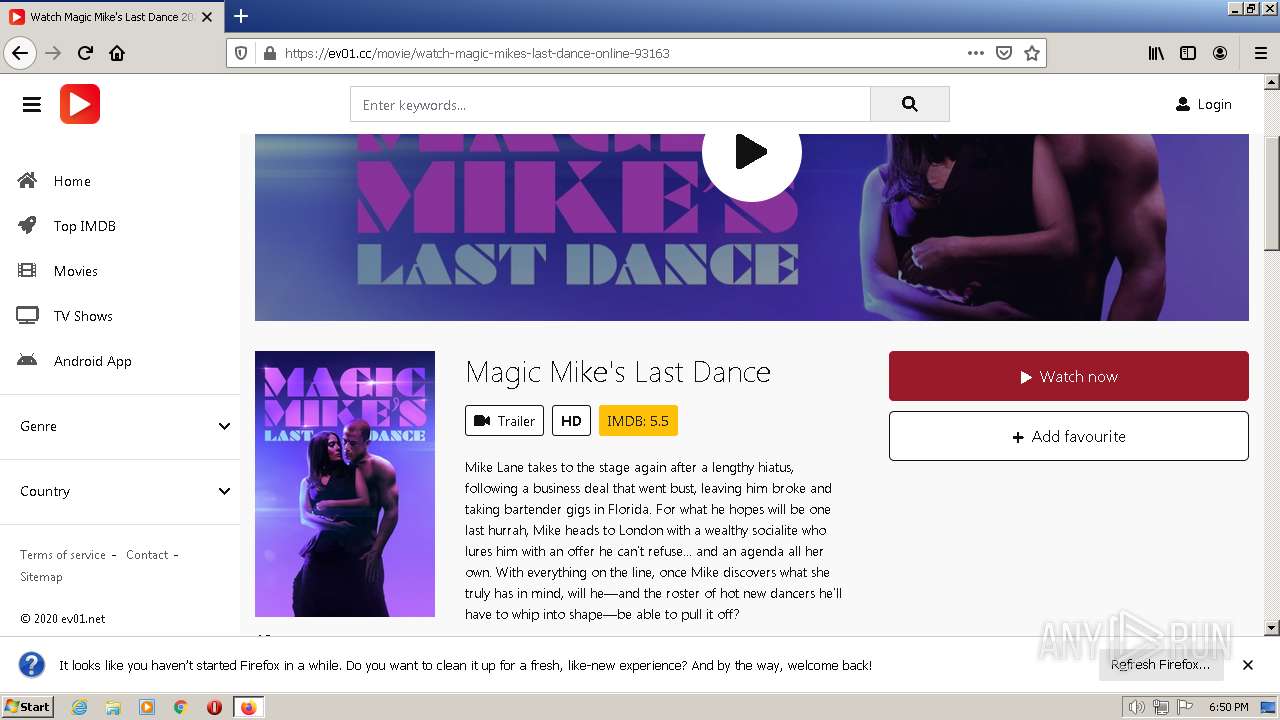Click the volume speaker tray icon
Screen dimensions: 1280x720
(x=1137, y=707)
